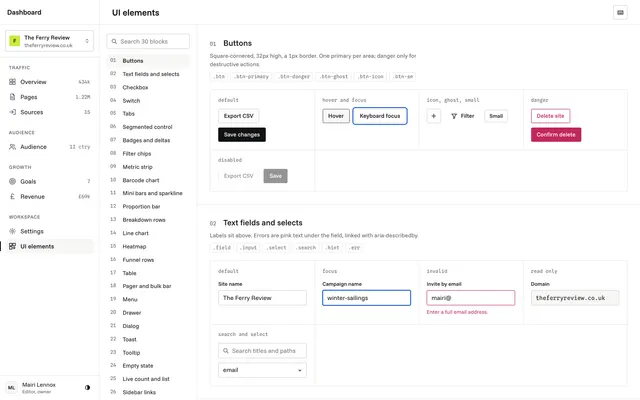Click the outlined Delete site button
The height and width of the screenshot is (400, 640).
pyautogui.click(x=550, y=116)
